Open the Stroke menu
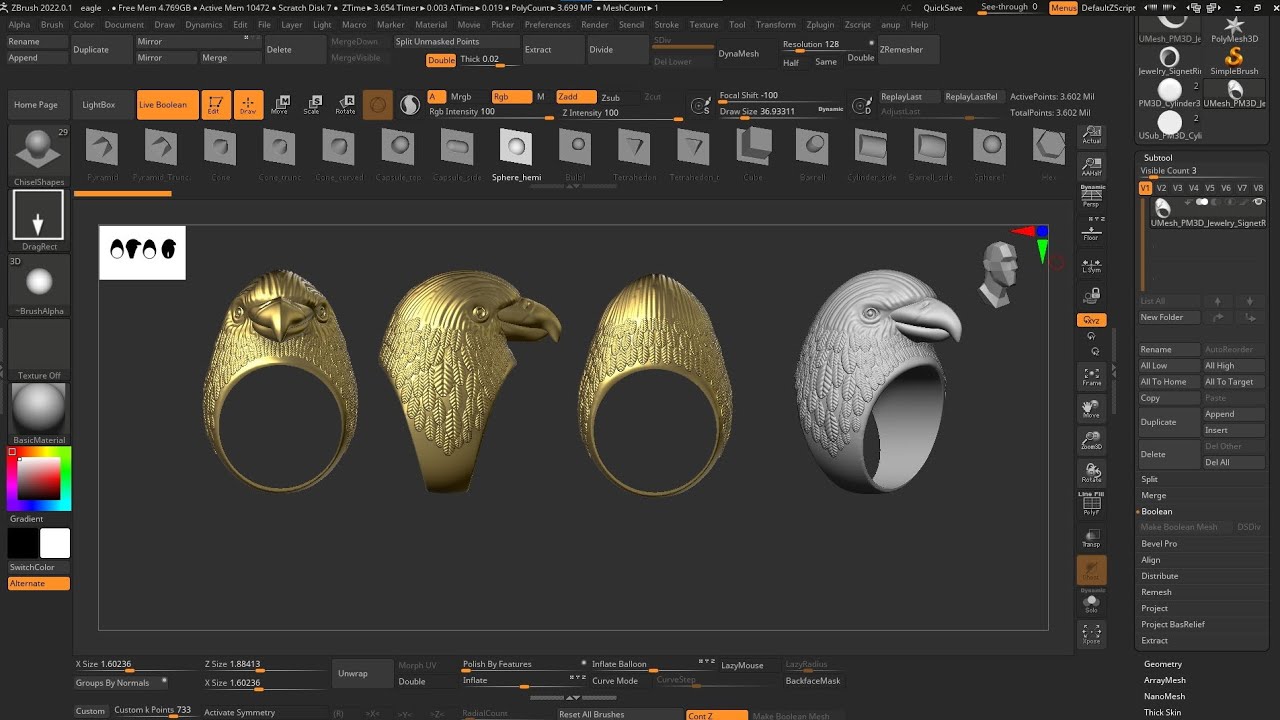This screenshot has height=720, width=1280. (666, 25)
